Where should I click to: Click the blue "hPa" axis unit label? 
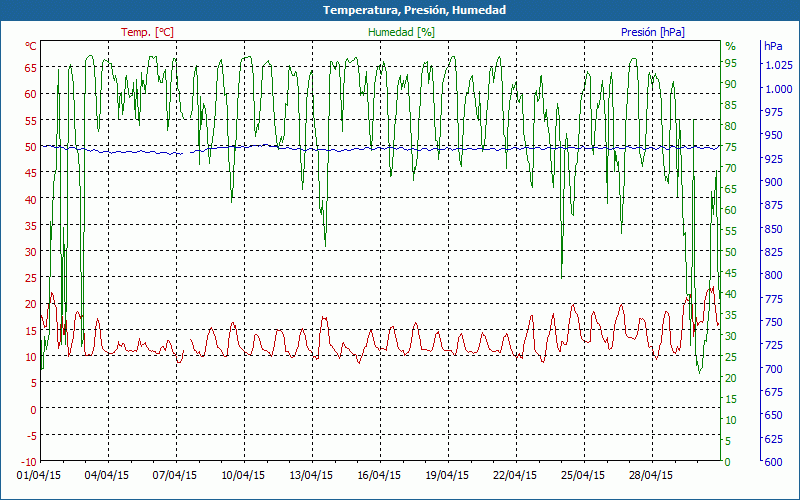click(x=773, y=46)
